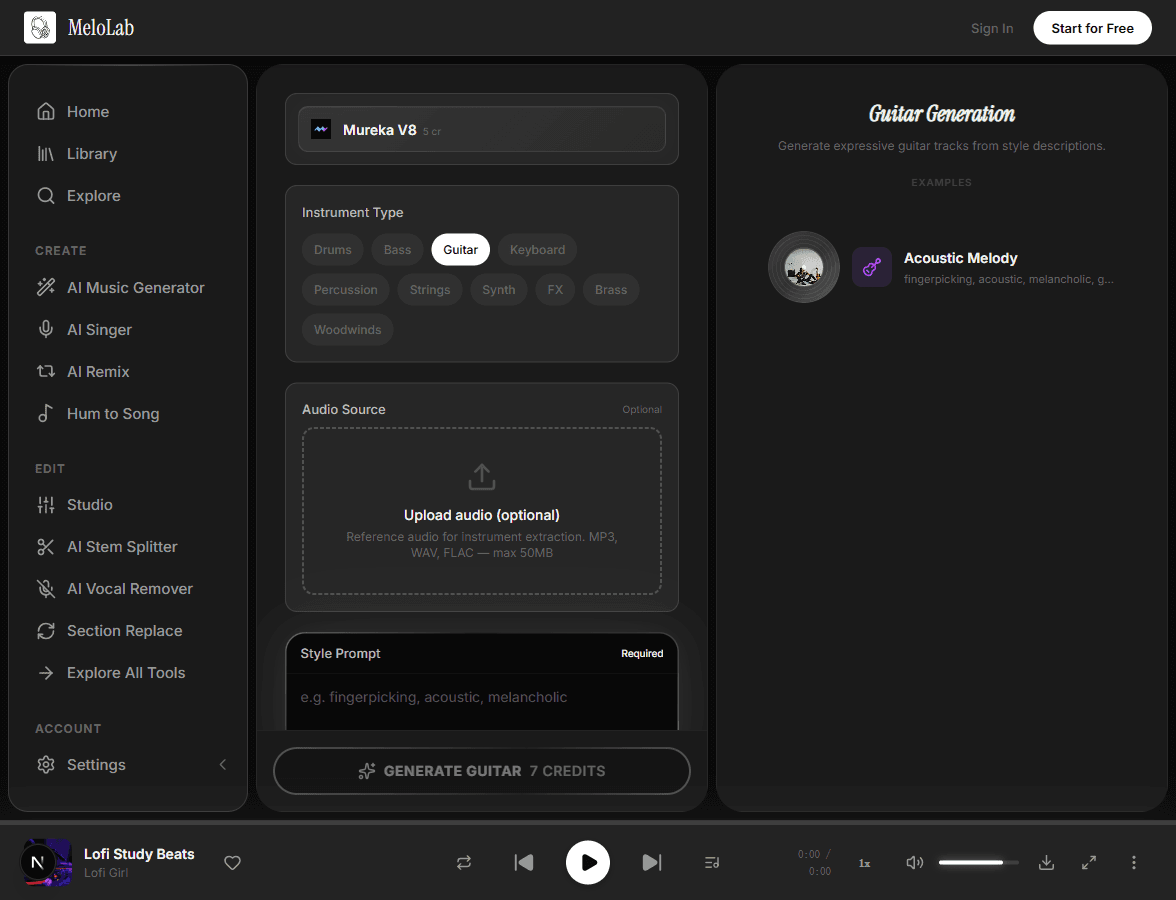
Task: Collapse the sidebar with the chevron
Action: tap(223, 764)
